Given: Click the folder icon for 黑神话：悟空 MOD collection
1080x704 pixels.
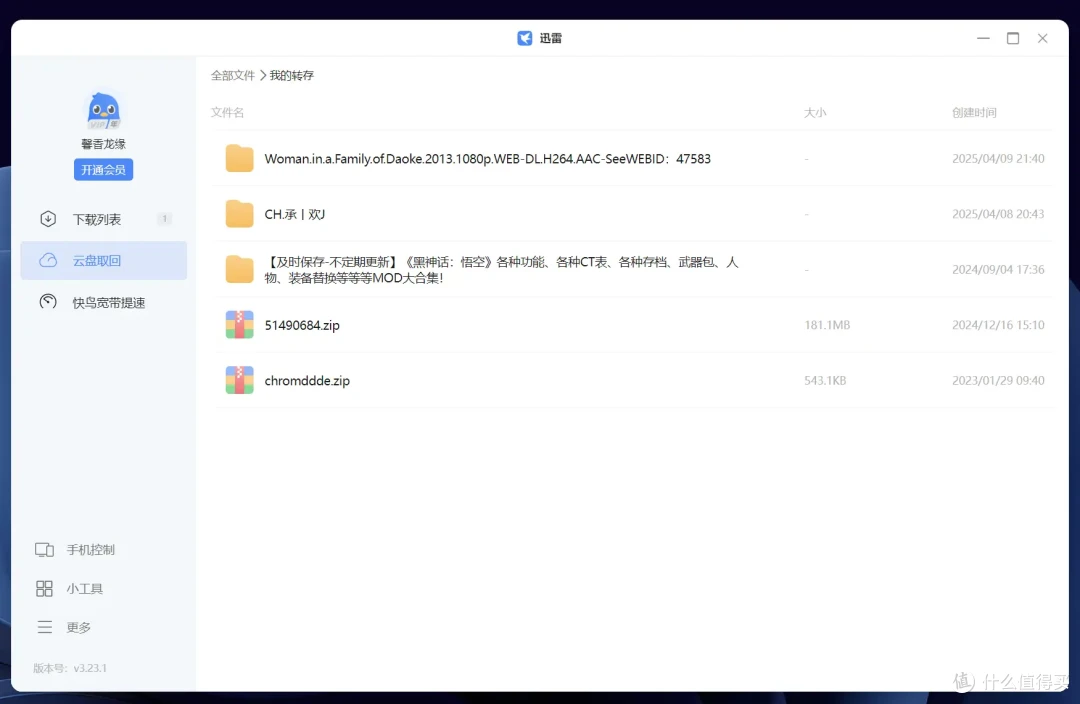Looking at the screenshot, I should pos(240,269).
